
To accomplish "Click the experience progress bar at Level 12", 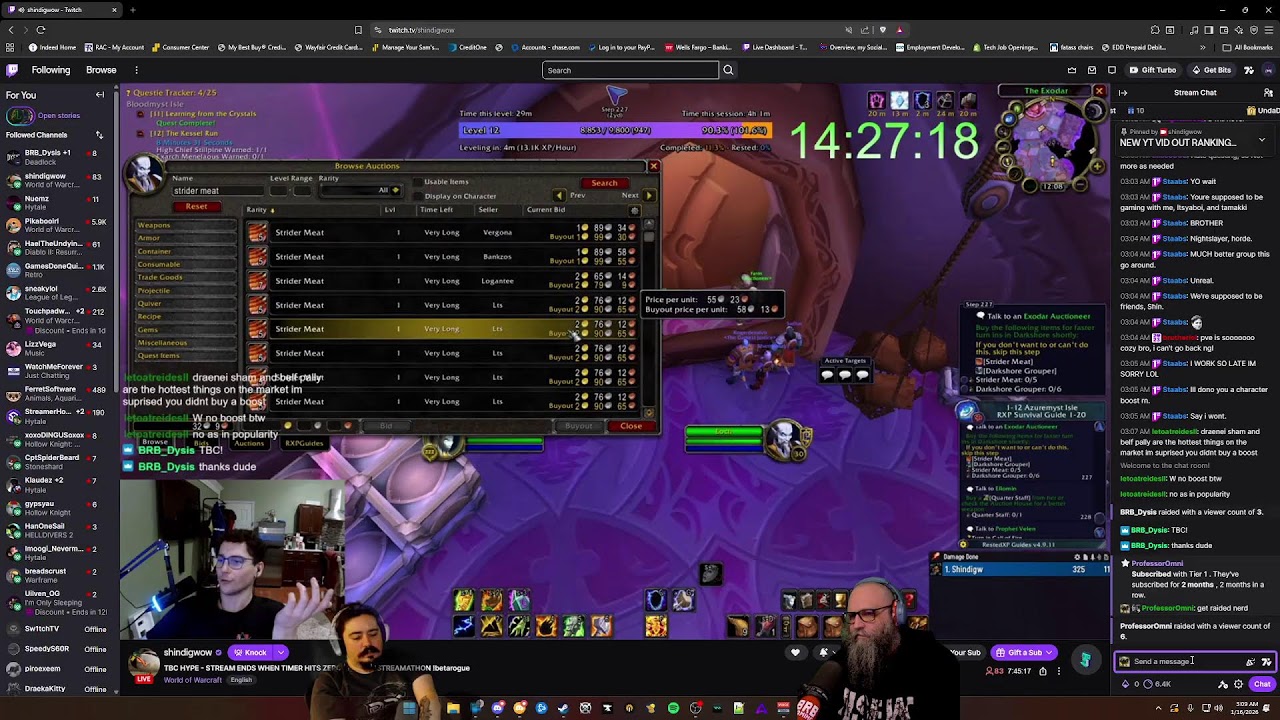I will [x=615, y=130].
